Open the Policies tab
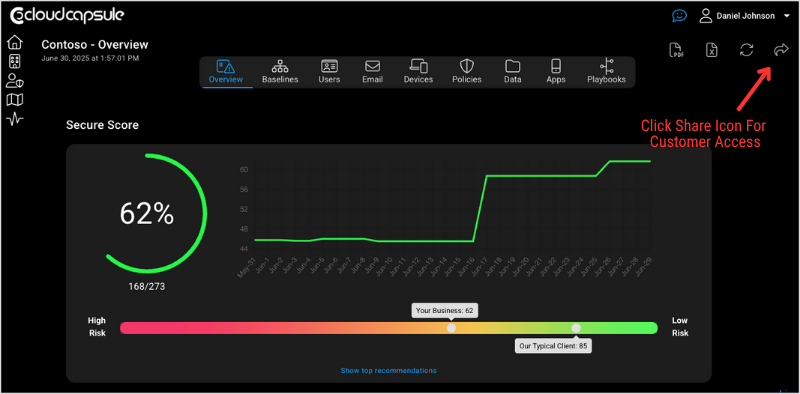Viewport: 800px width, 394px height. pyautogui.click(x=467, y=72)
